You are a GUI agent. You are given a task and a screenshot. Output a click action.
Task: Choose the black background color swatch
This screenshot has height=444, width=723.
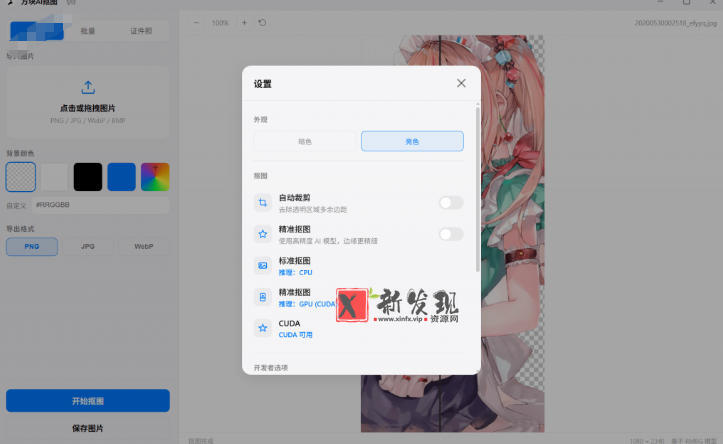[x=88, y=177]
